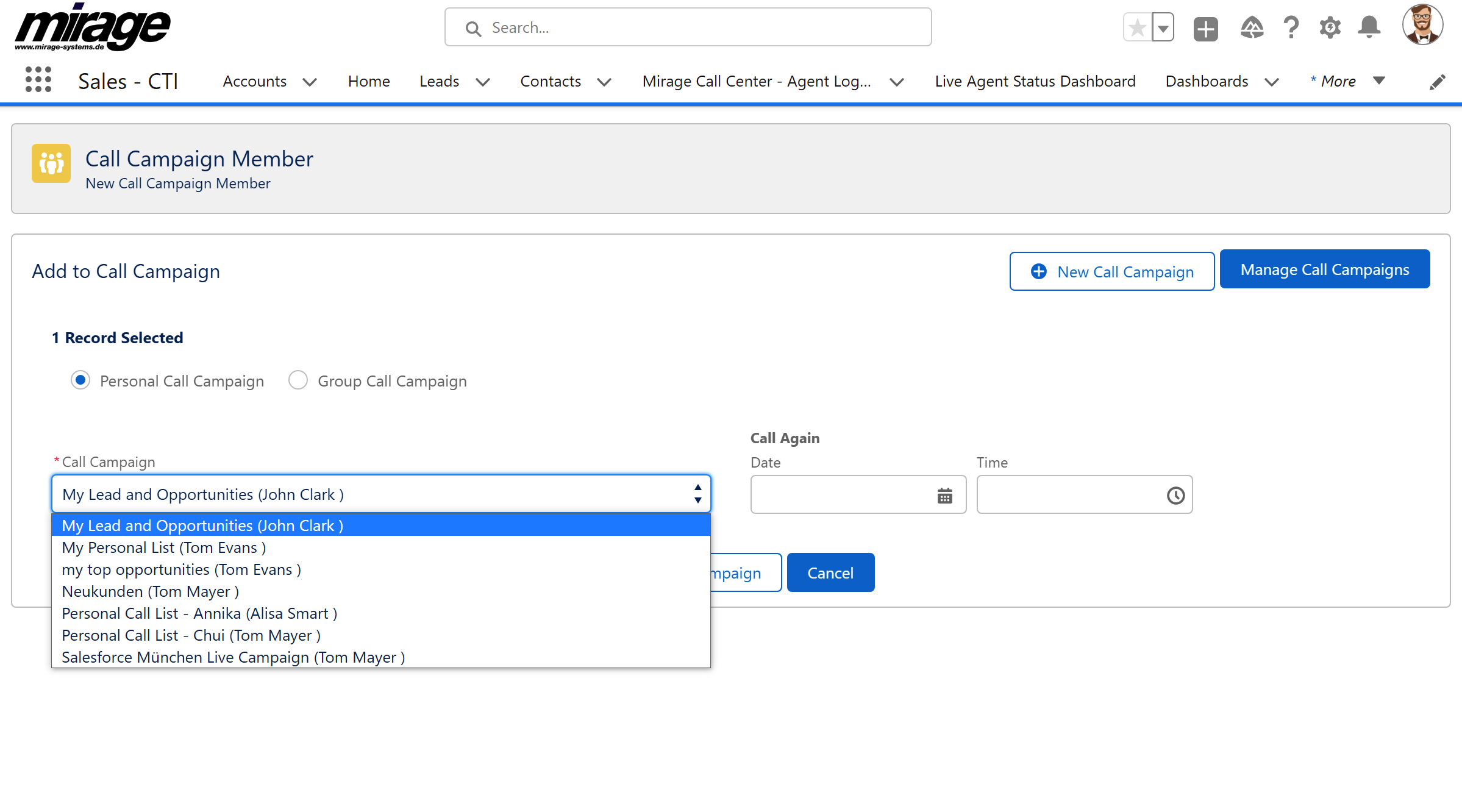Image resolution: width=1462 pixels, height=812 pixels.
Task: Click the partially hidden campaign button
Action: [x=746, y=572]
